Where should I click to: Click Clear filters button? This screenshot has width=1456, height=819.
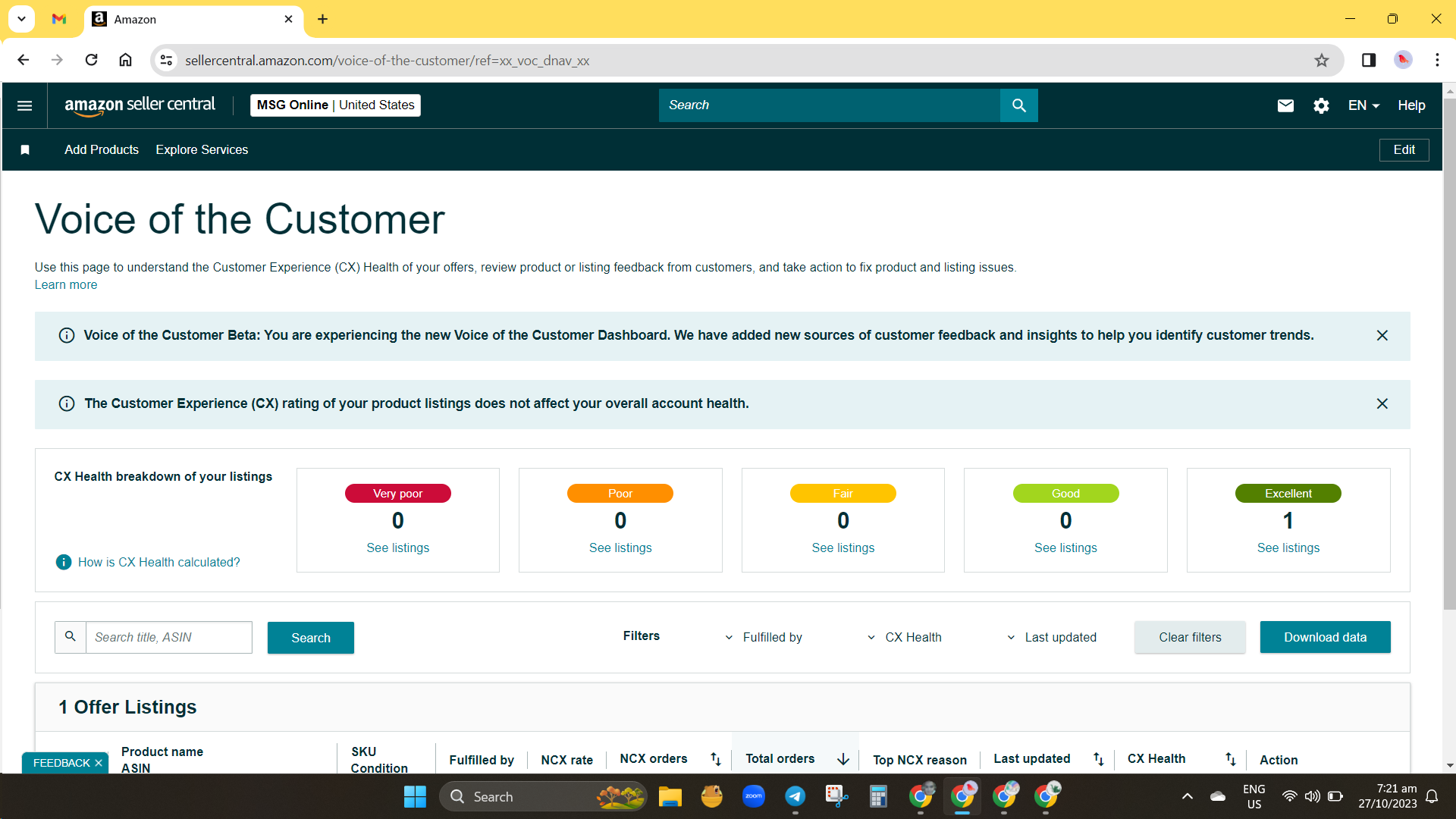[x=1190, y=637]
